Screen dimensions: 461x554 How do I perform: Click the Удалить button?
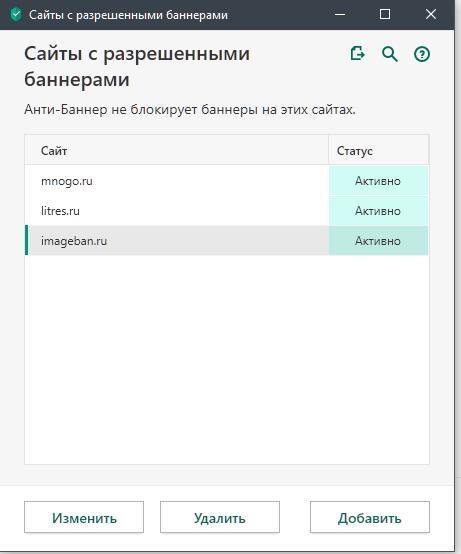(220, 517)
